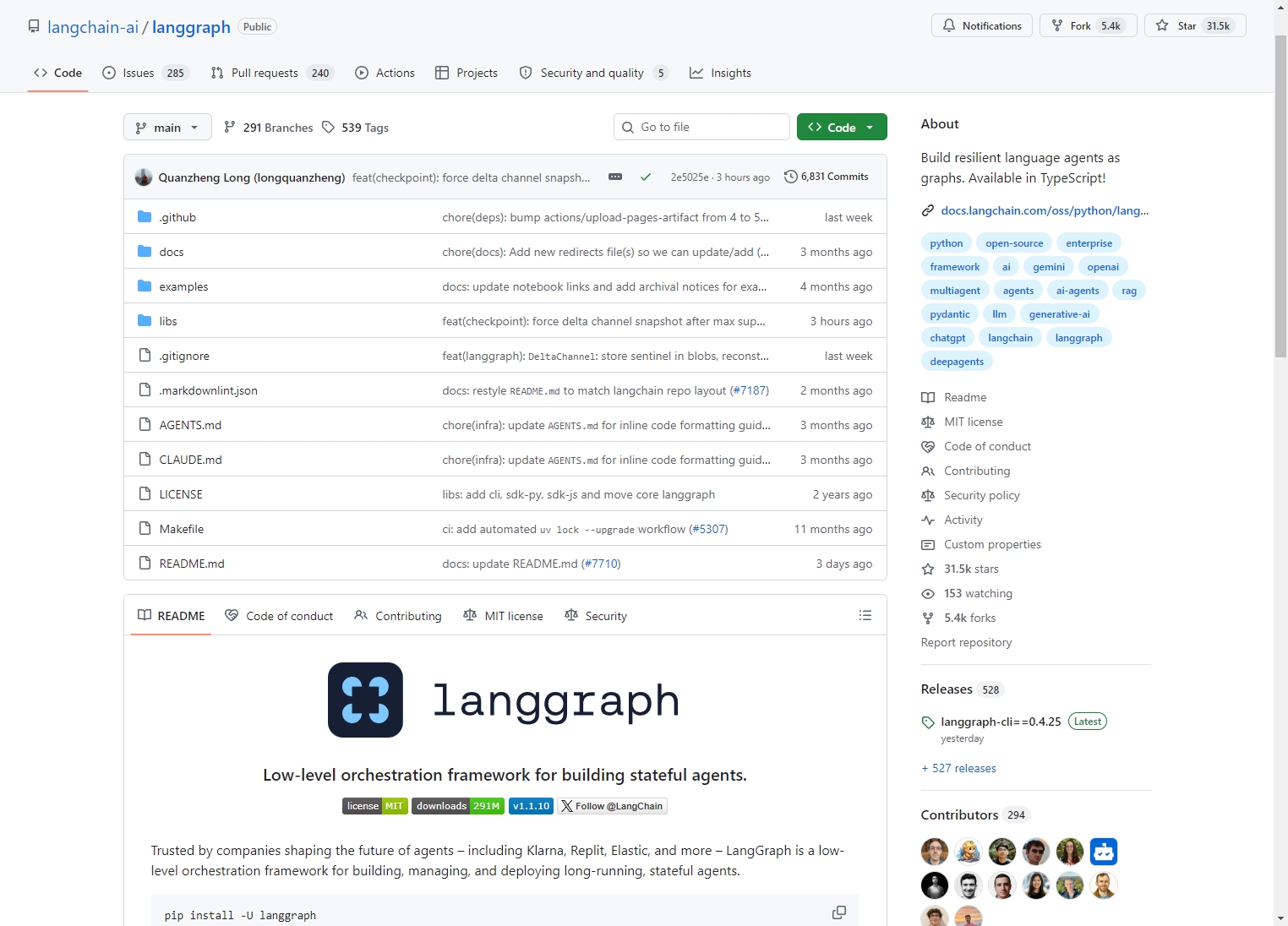Click the libs folder icon
Image resolution: width=1288 pixels, height=926 pixels.
(145, 321)
